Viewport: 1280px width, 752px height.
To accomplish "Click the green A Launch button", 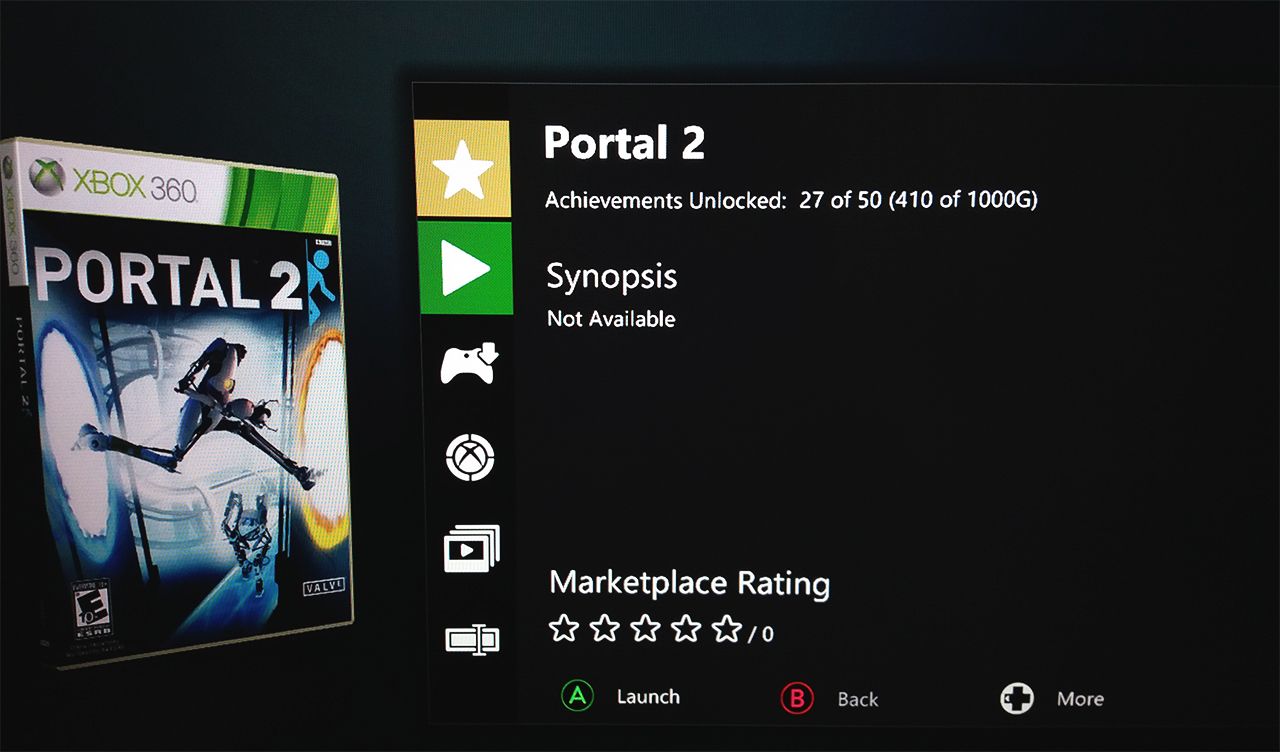I will point(577,696).
